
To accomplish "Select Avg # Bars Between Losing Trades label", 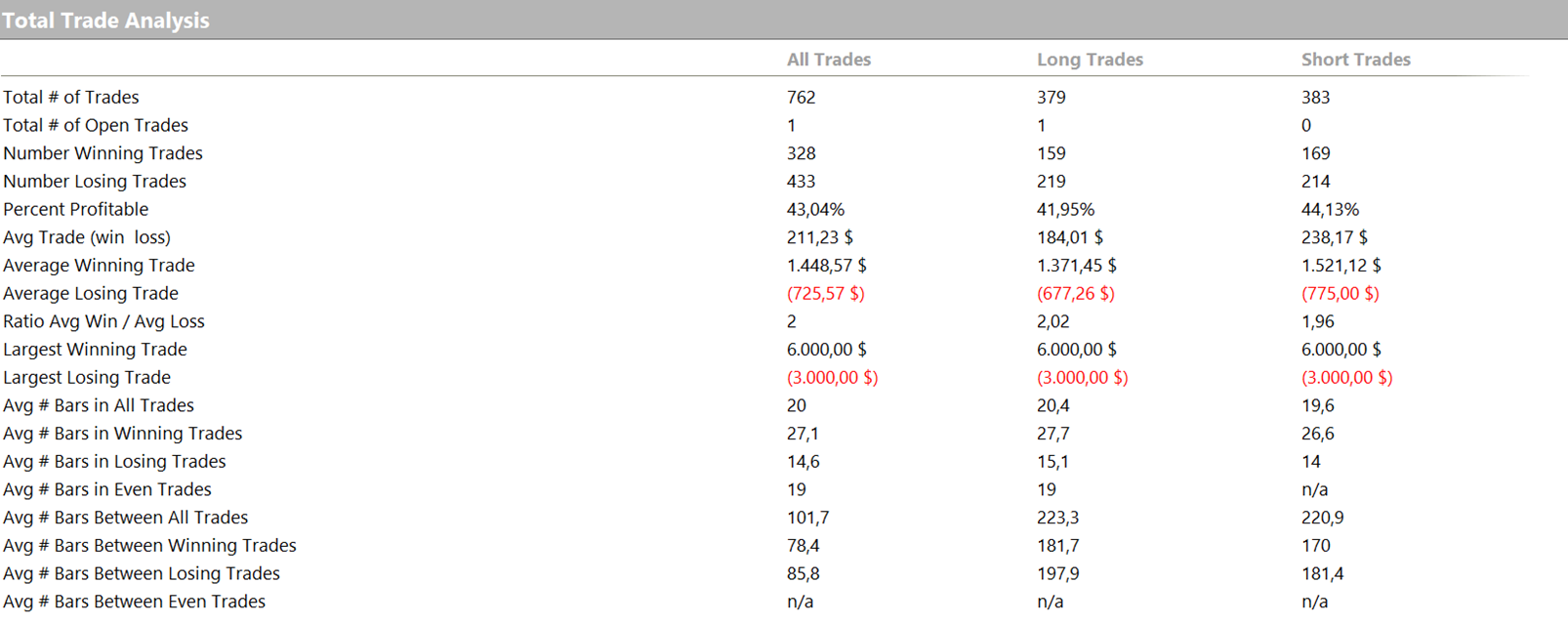I will pyautogui.click(x=142, y=574).
